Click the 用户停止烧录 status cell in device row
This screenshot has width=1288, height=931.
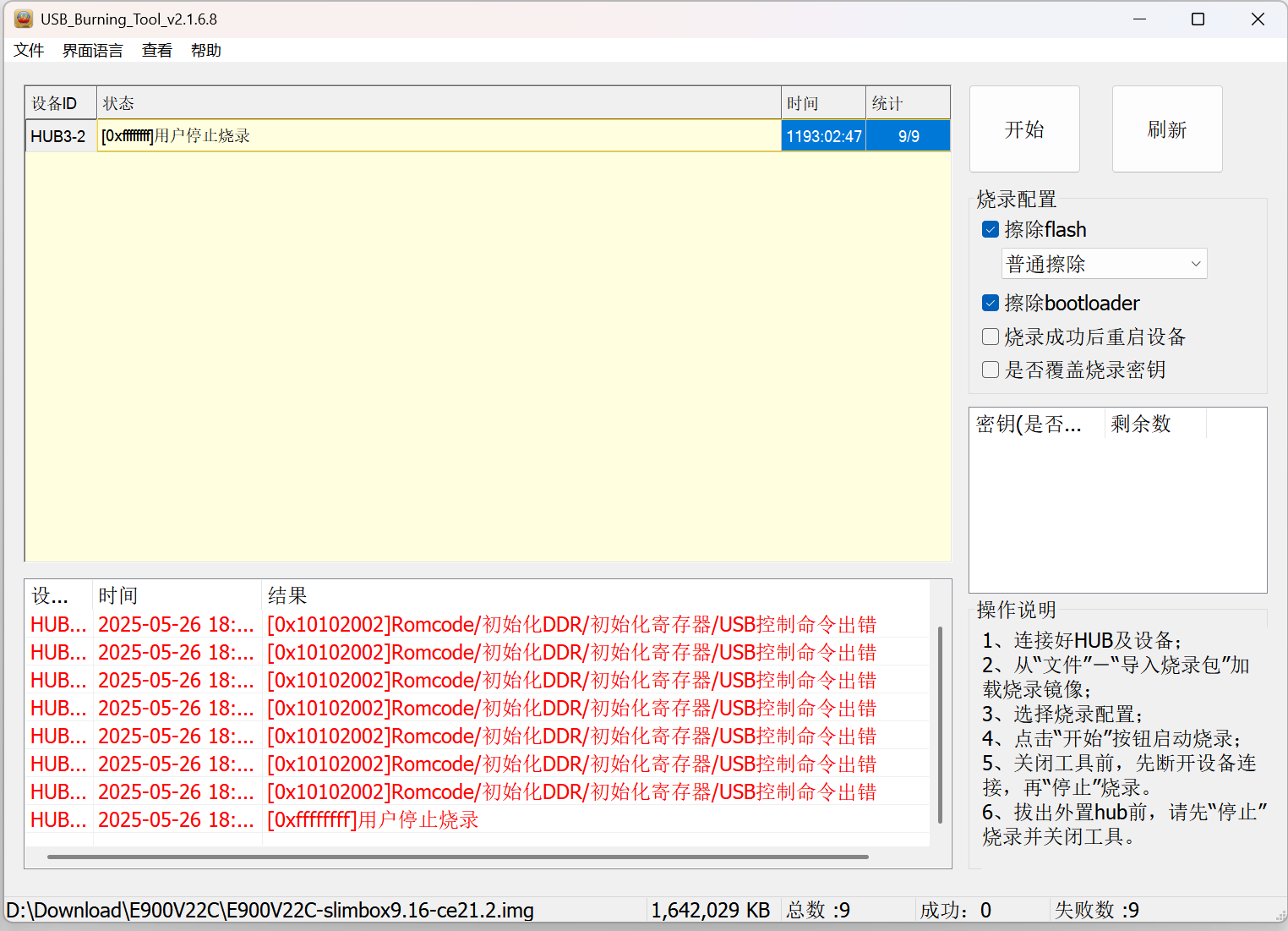pyautogui.click(x=439, y=136)
